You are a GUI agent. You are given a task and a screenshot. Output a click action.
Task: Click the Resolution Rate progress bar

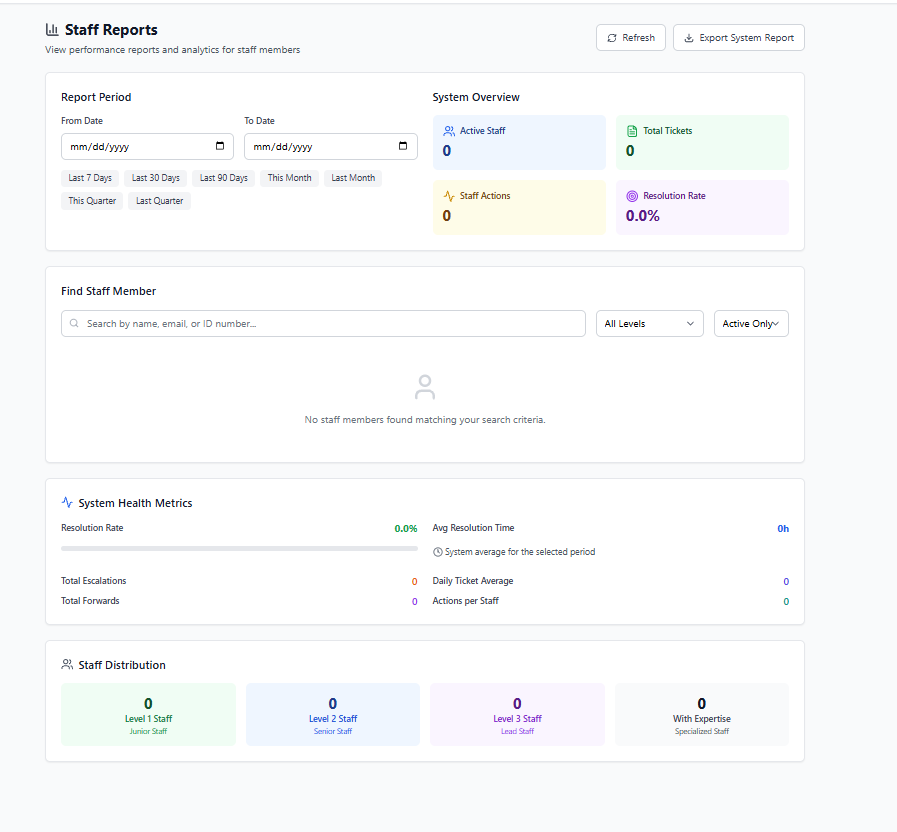(x=239, y=548)
